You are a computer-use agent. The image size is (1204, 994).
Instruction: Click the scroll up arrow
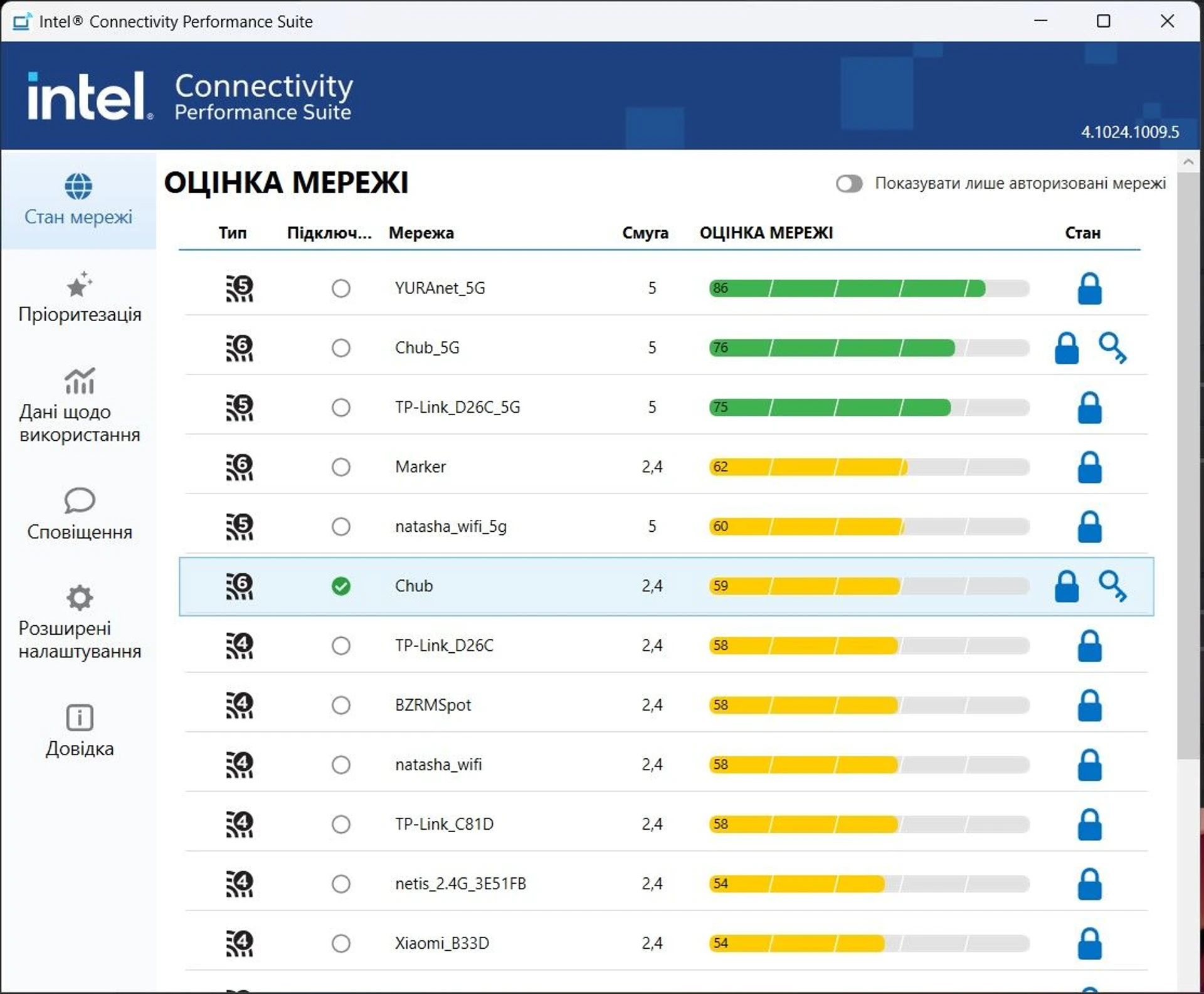point(1188,162)
